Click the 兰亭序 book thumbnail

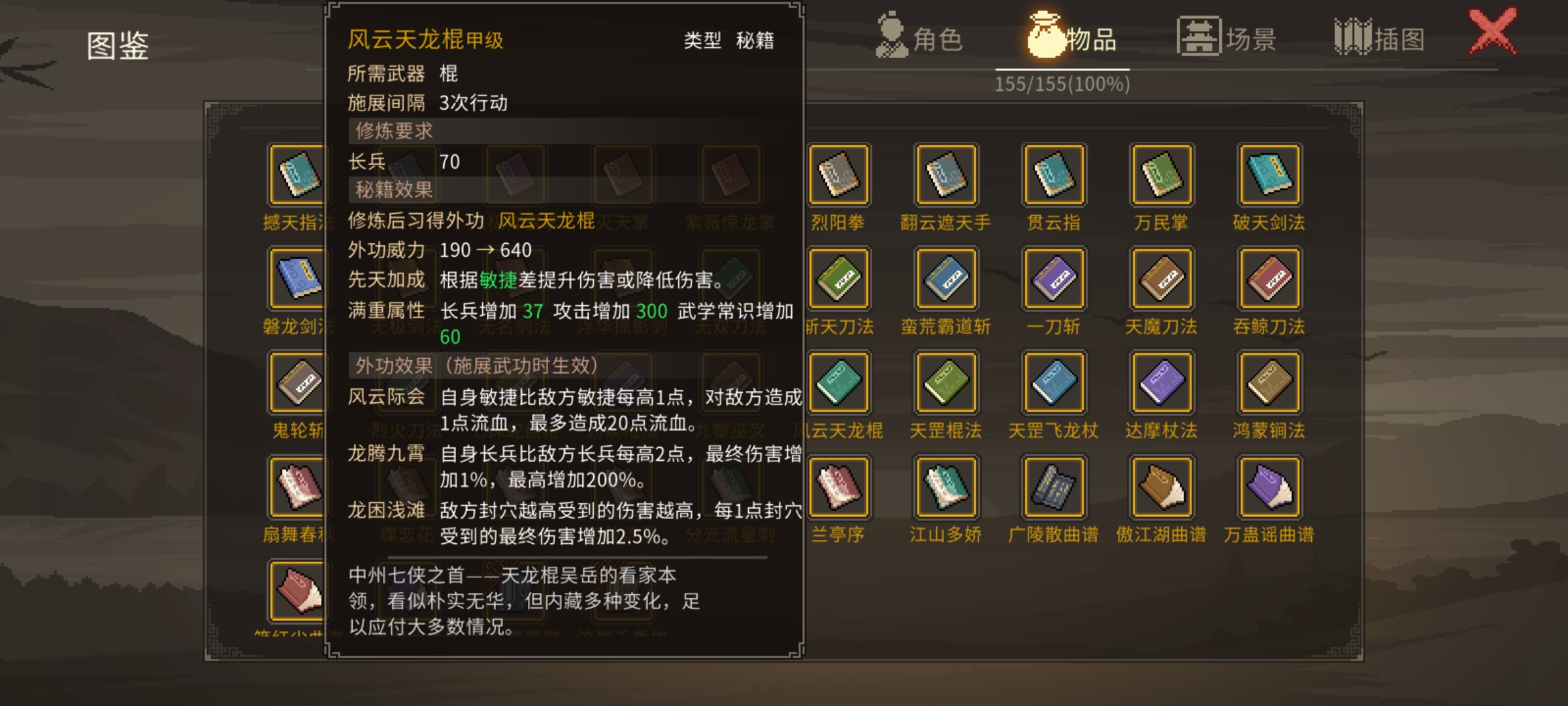point(839,487)
